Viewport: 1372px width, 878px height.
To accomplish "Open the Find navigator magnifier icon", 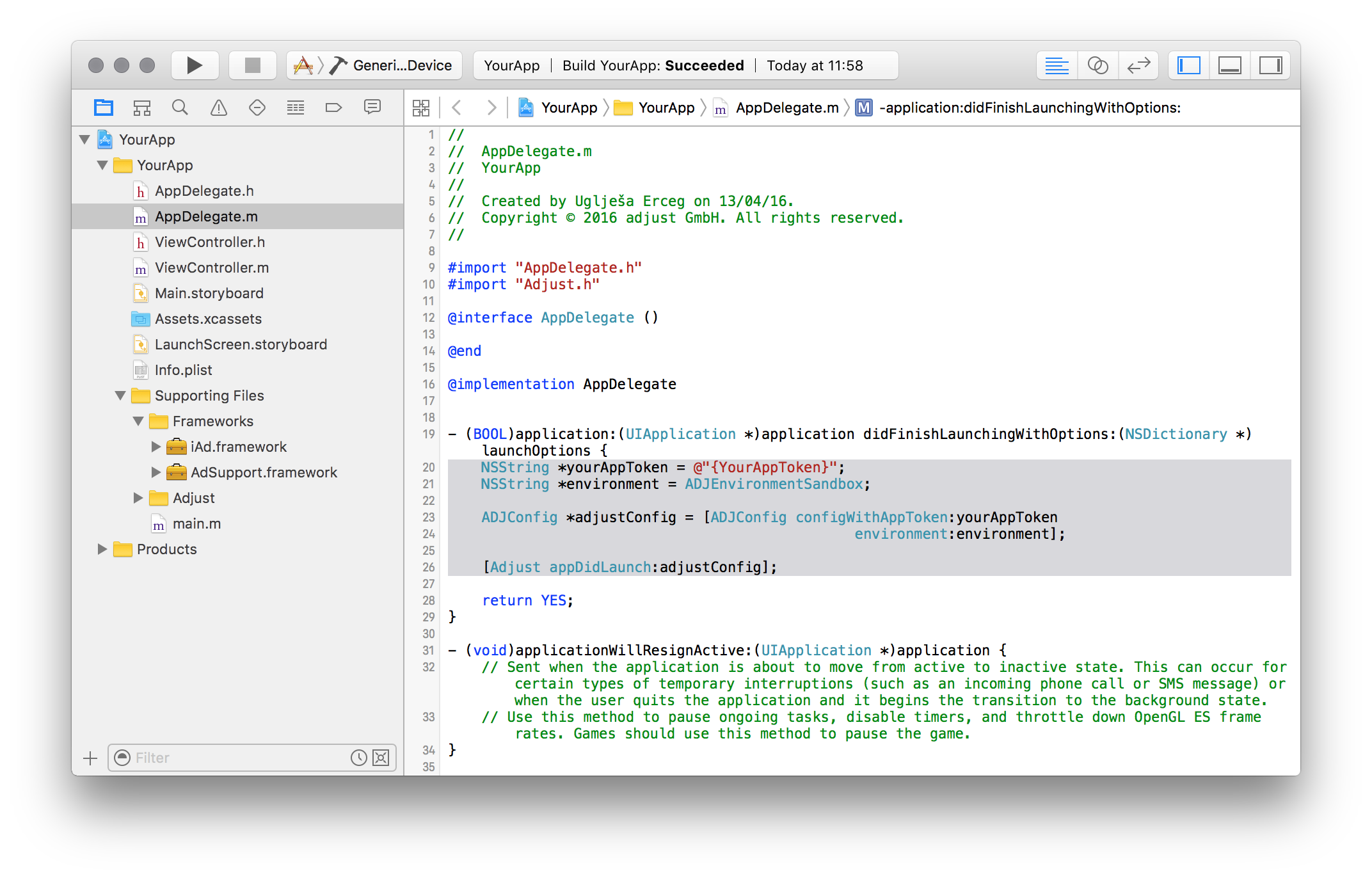I will pyautogui.click(x=180, y=108).
